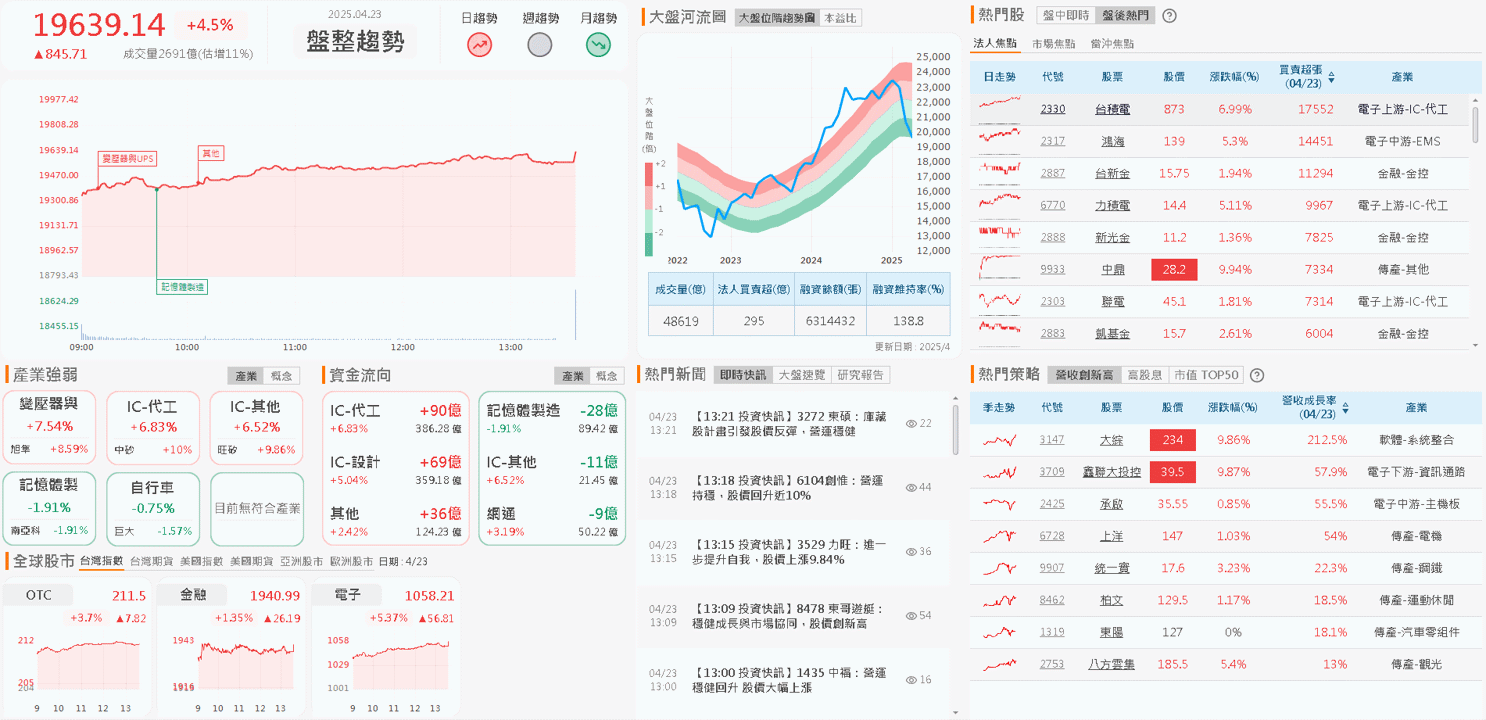Open the 自行車 -0.75% industry card
This screenshot has width=1486, height=720.
click(153, 508)
